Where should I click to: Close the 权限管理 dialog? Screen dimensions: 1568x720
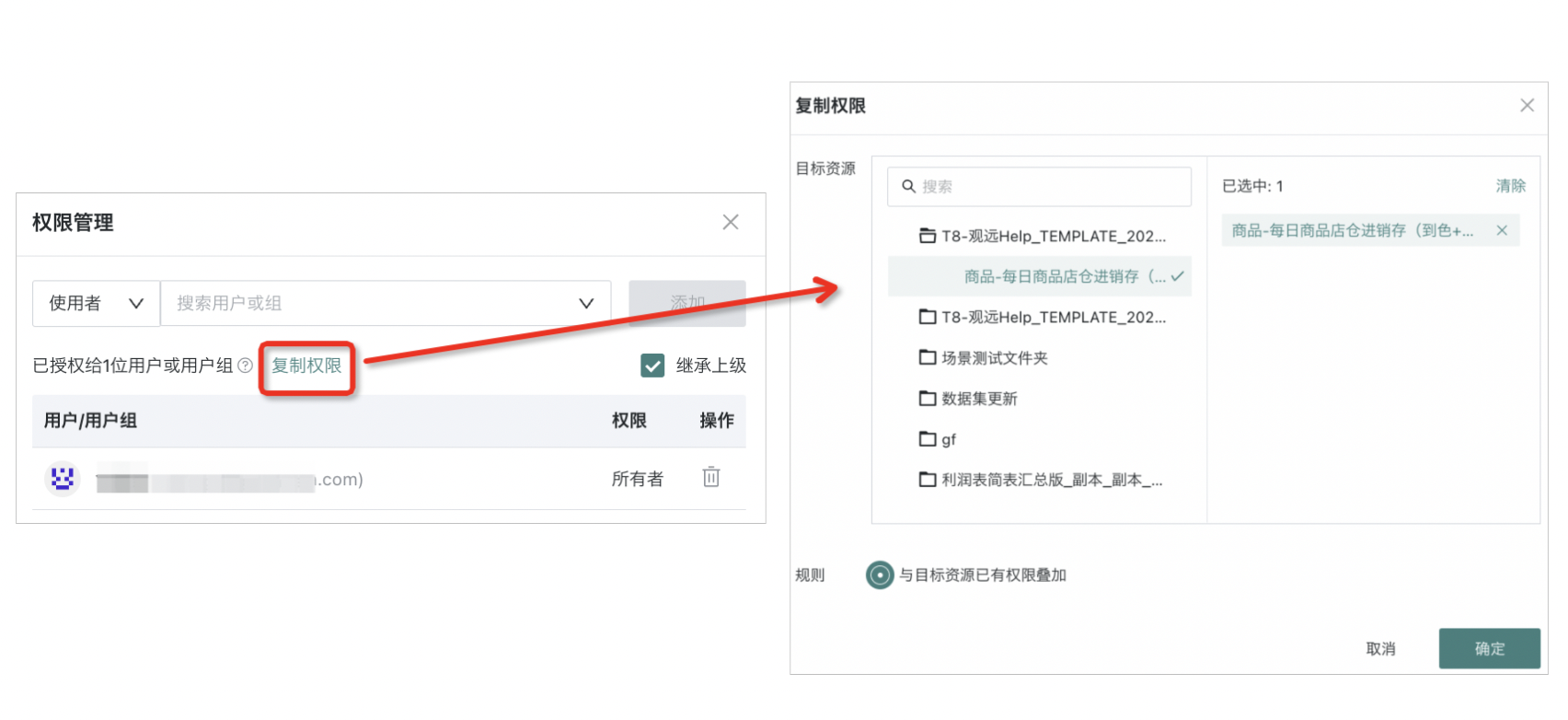coord(731,222)
